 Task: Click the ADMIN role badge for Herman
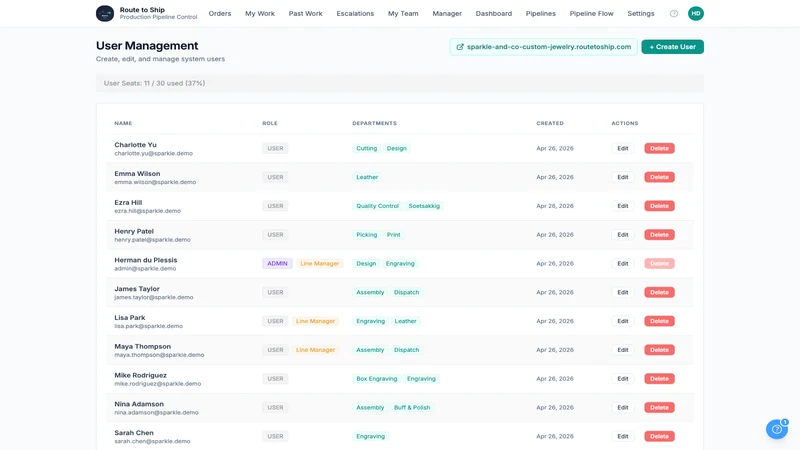pyautogui.click(x=278, y=264)
